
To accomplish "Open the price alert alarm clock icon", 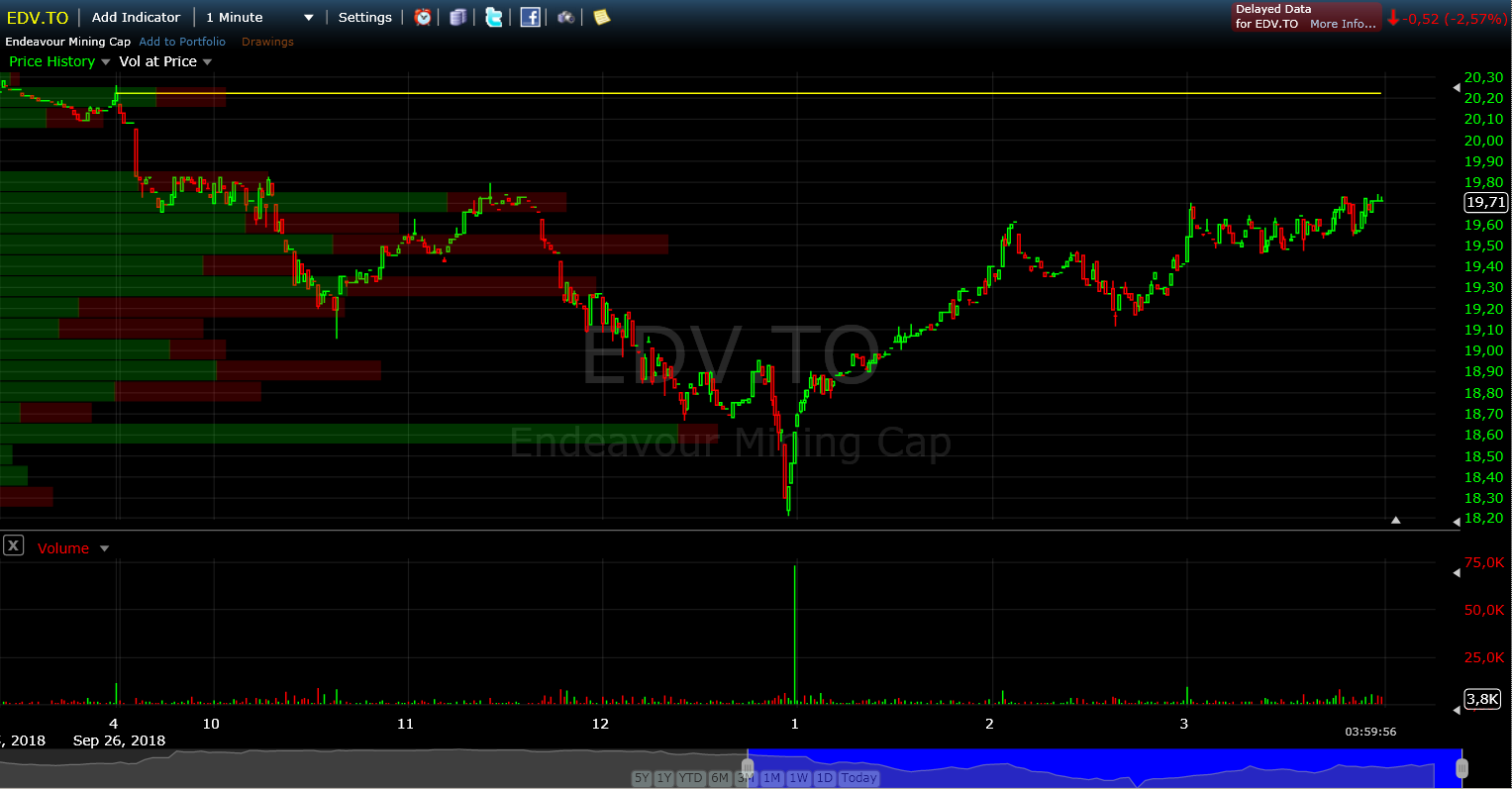I will click(x=423, y=17).
